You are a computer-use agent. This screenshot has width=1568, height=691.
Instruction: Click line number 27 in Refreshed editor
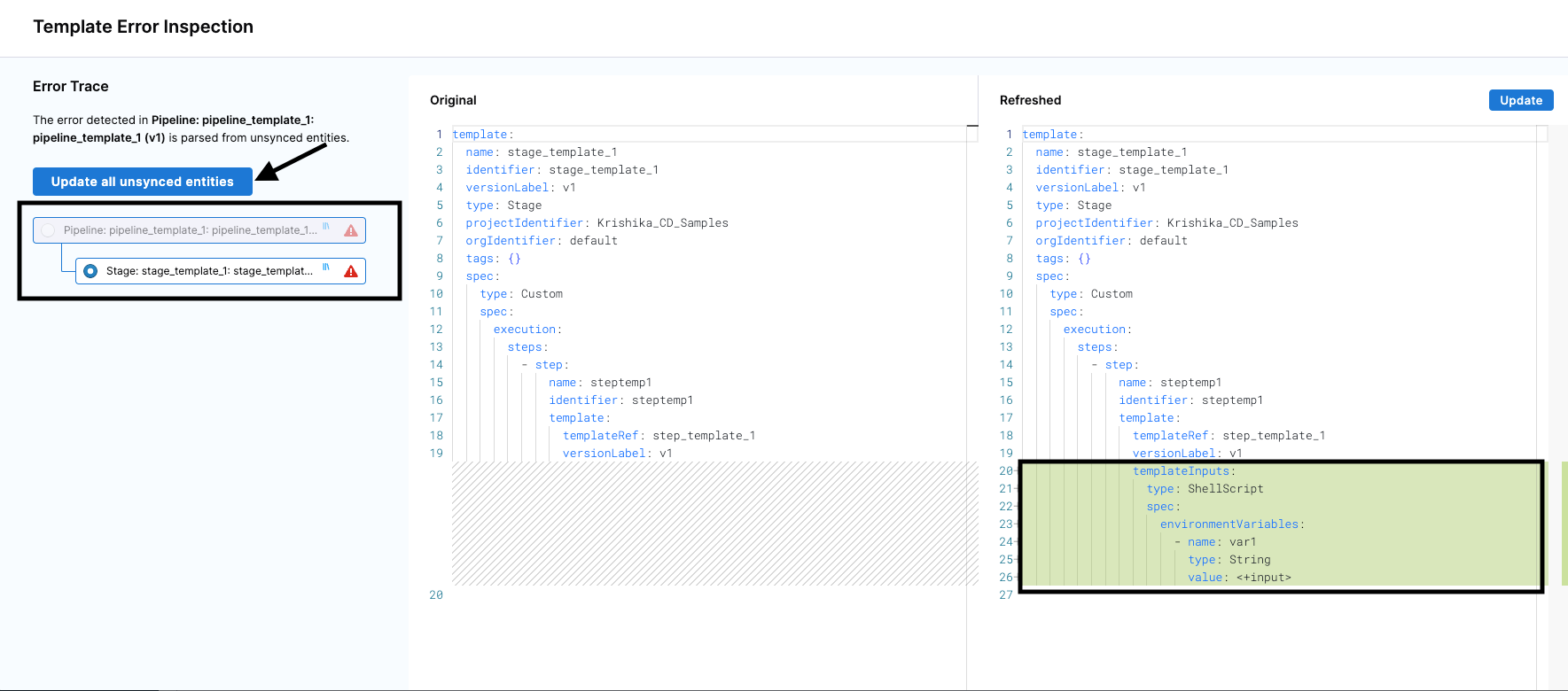click(1005, 595)
